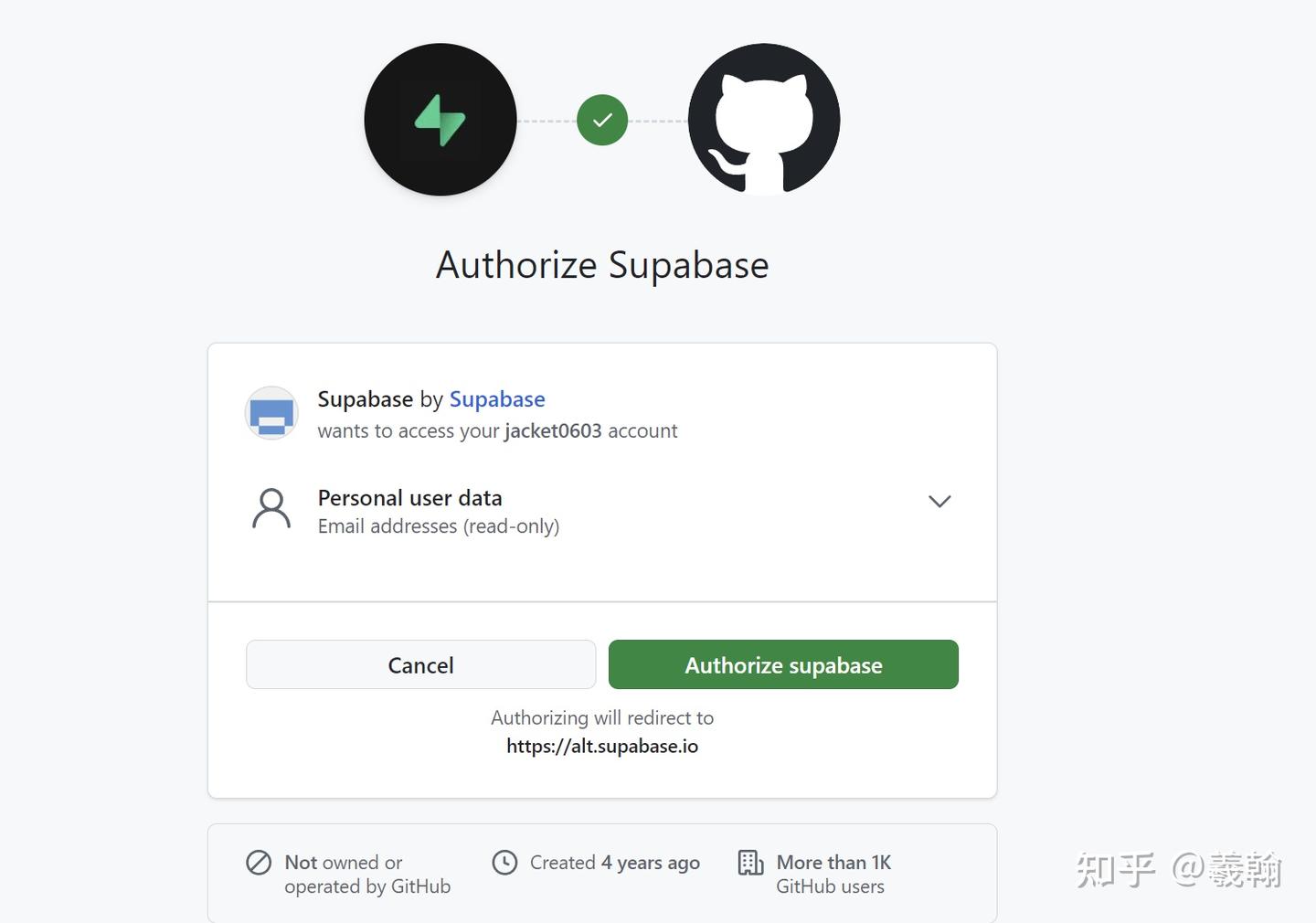Click the Not owned or operated by GitHub text
1316x923 pixels.
click(366, 875)
